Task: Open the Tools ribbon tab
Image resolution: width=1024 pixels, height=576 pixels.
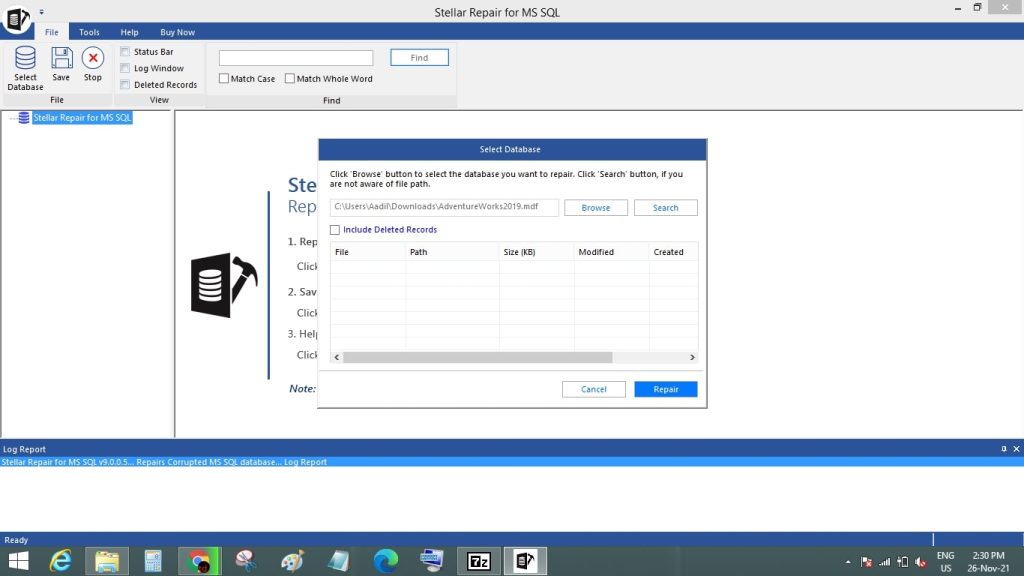Action: [x=89, y=32]
